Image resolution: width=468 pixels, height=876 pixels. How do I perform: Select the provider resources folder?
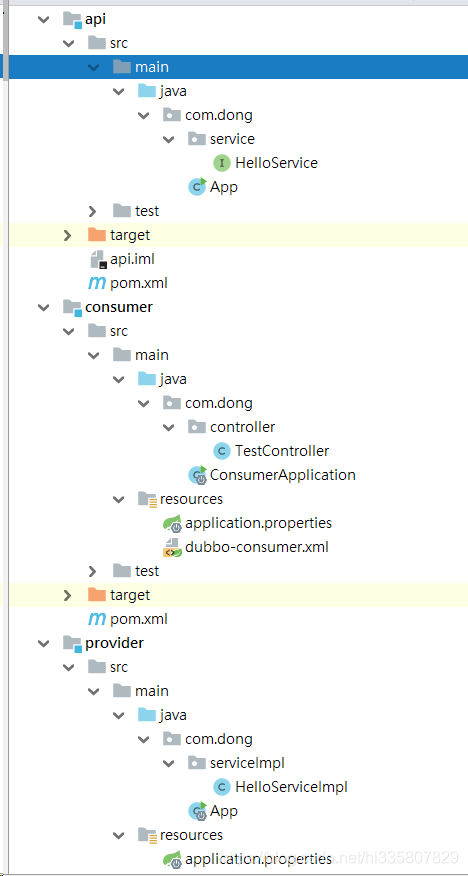191,835
